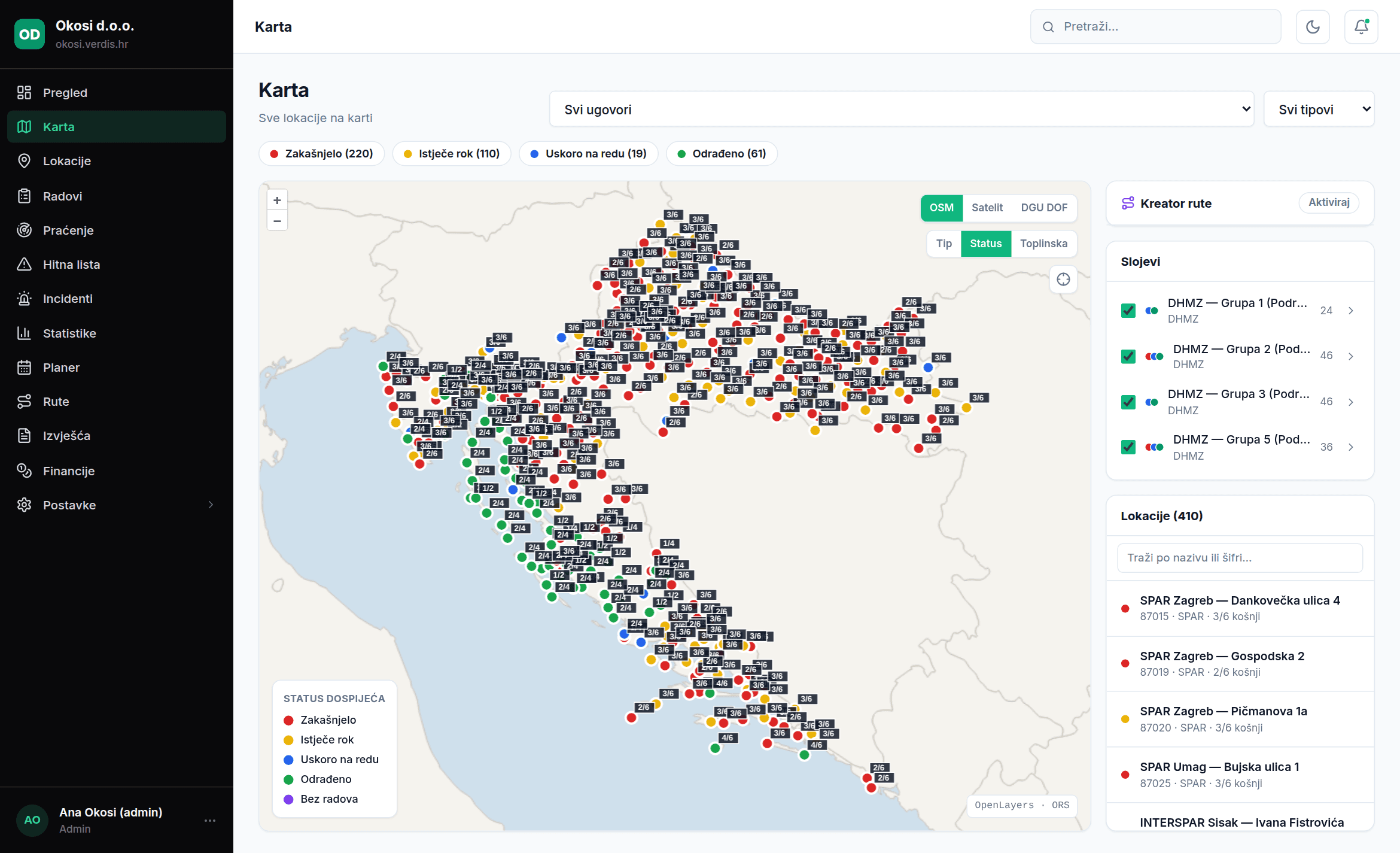This screenshot has width=1400, height=853.
Task: Click the AO user avatar
Action: coord(32,820)
